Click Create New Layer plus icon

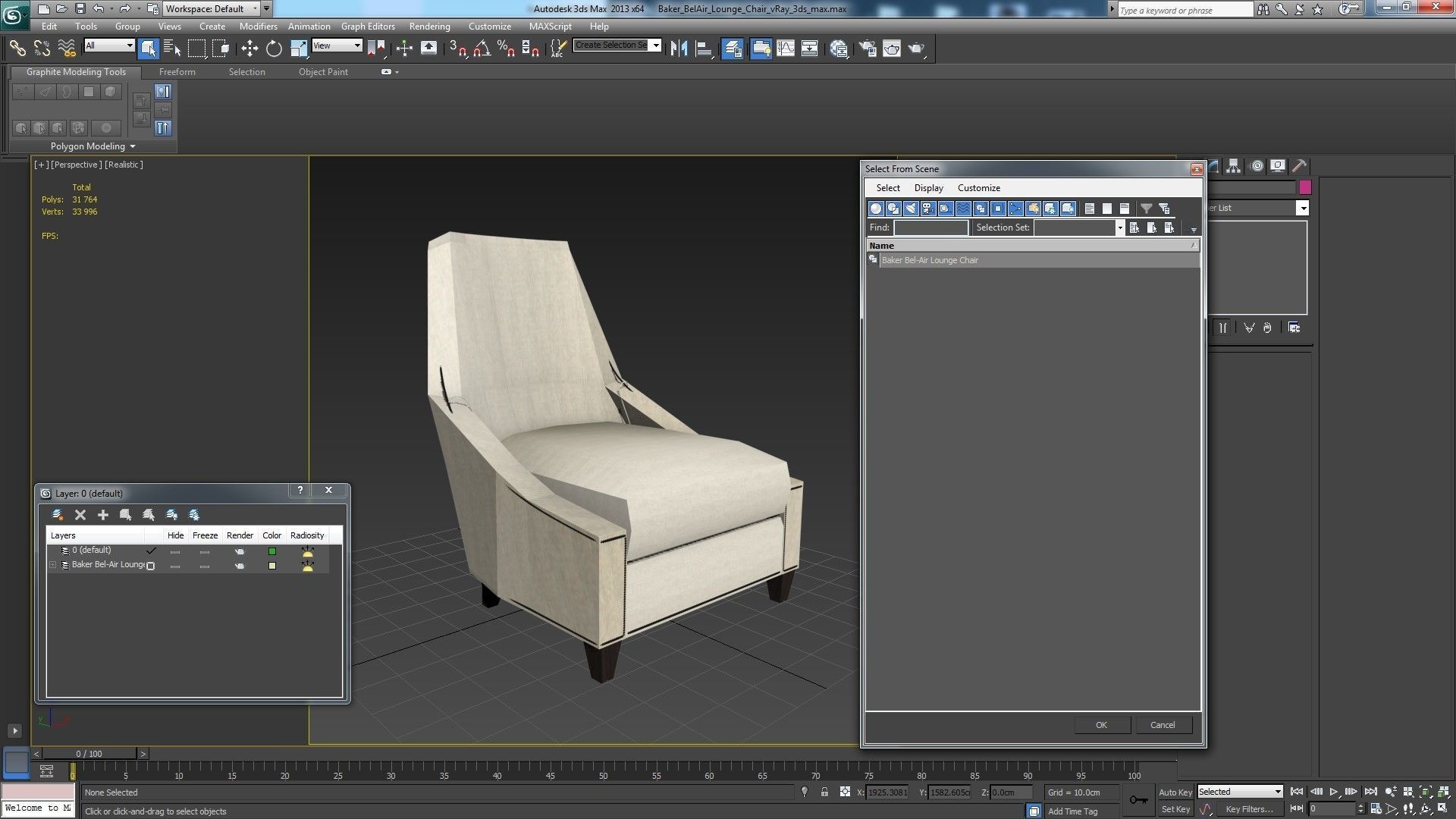[x=102, y=515]
